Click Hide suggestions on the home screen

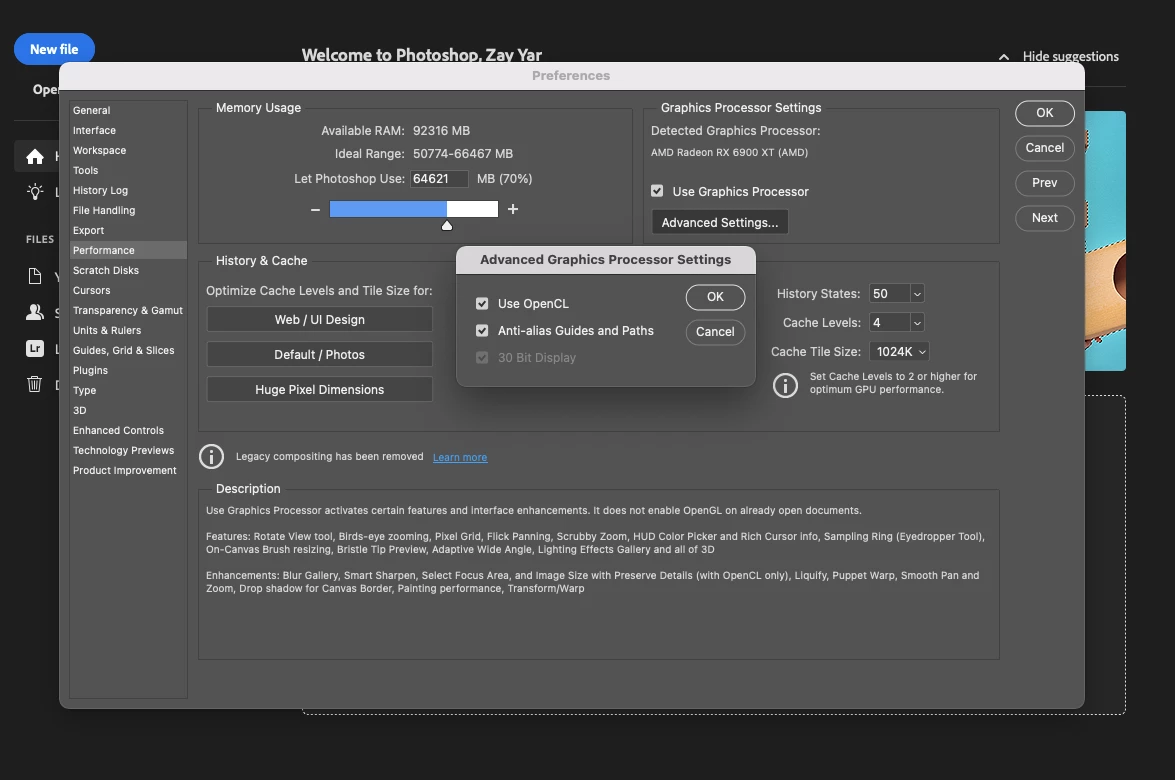[1070, 56]
